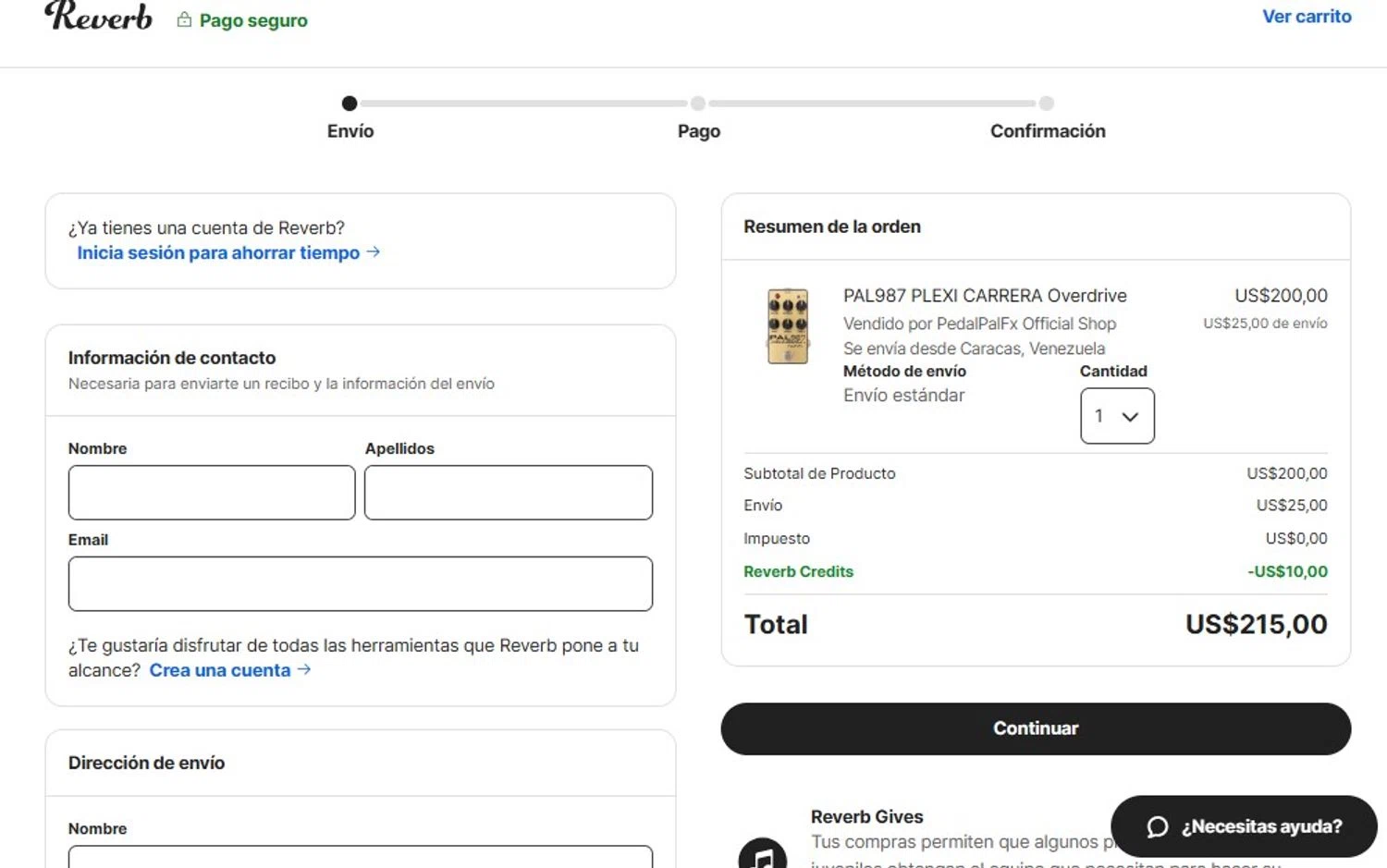Click the Reverb Credits label
The image size is (1387, 868).
tap(798, 571)
